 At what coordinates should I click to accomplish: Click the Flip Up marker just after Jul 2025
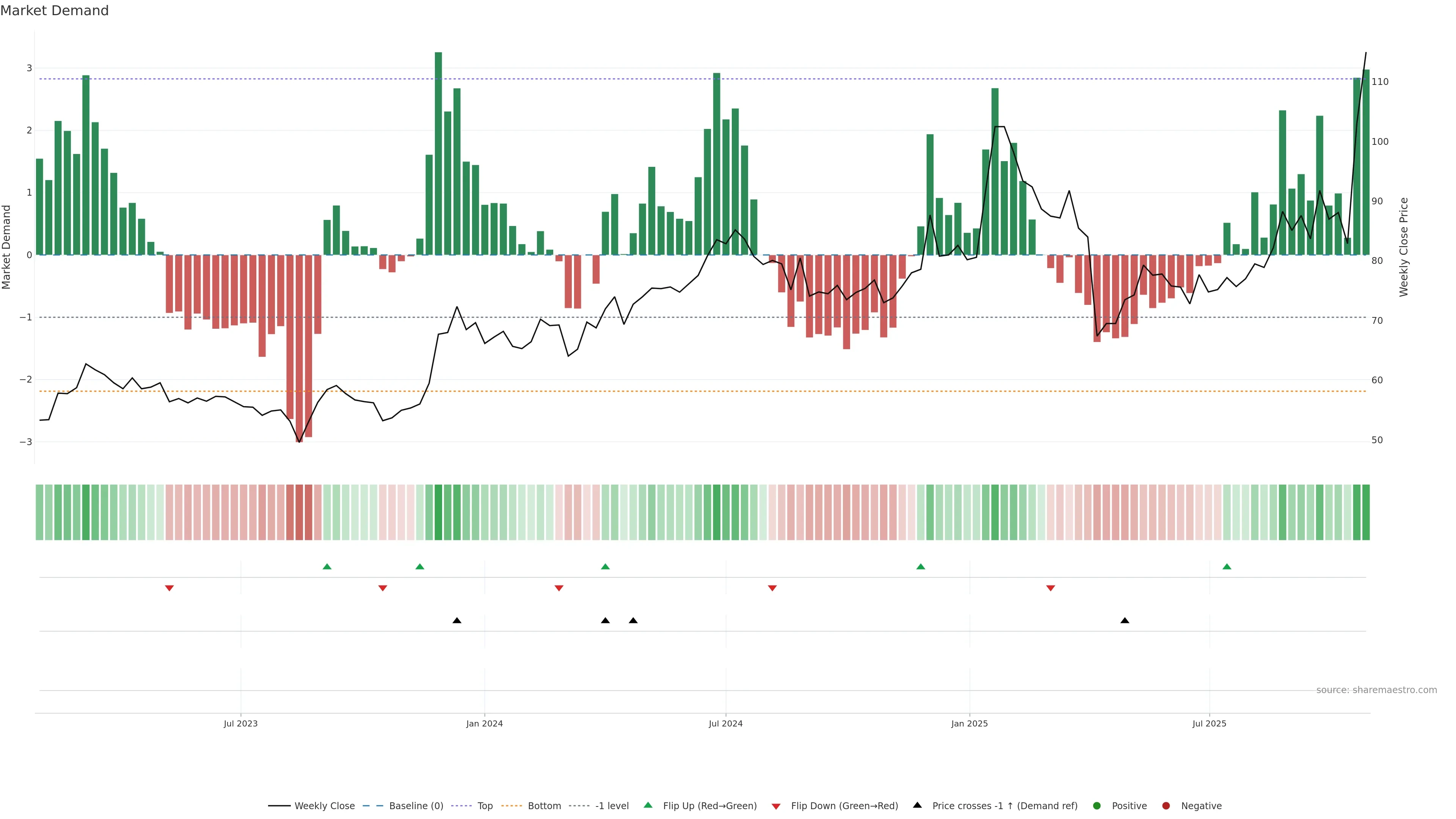click(x=1227, y=567)
